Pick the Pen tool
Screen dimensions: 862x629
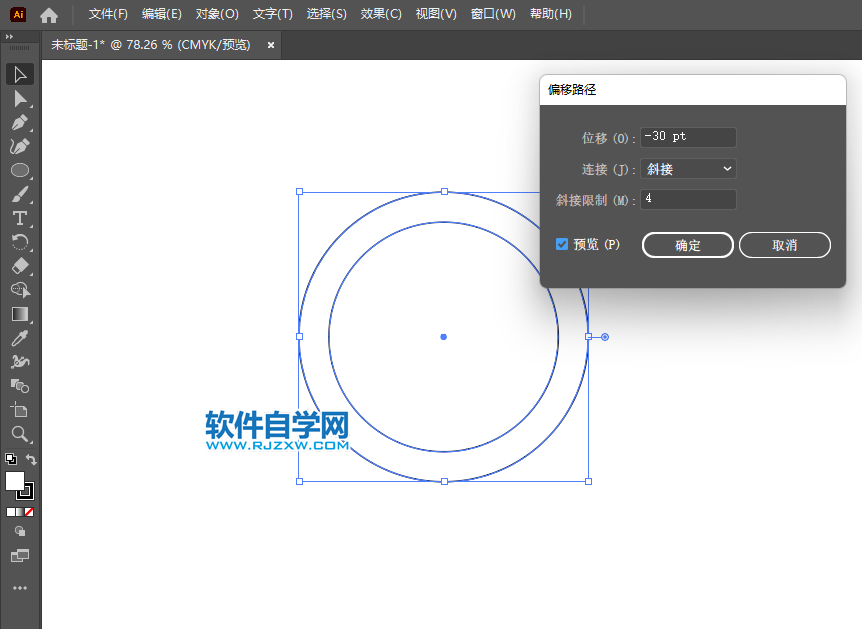20,122
